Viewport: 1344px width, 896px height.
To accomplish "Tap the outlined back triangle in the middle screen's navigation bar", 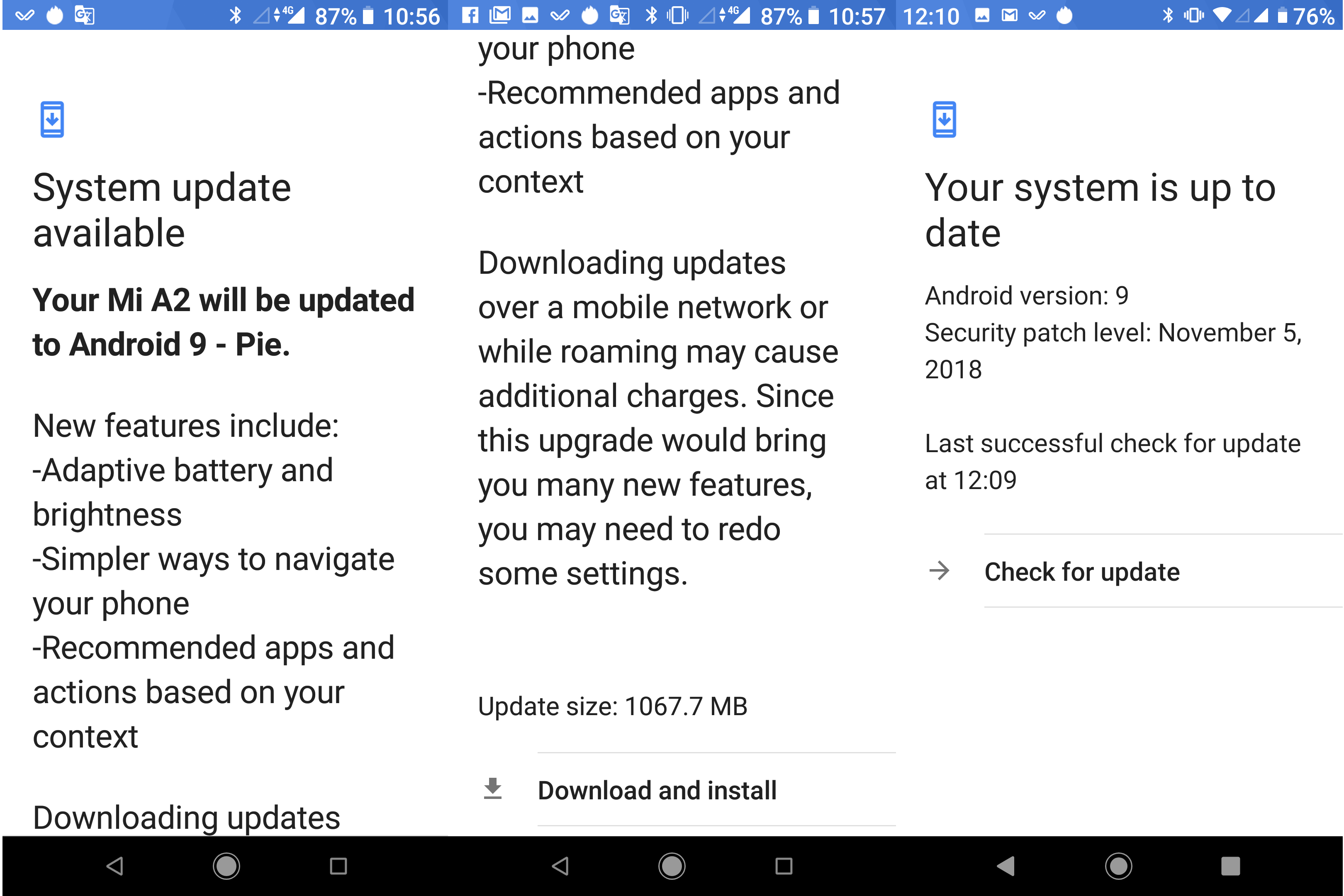I will coord(560,866).
